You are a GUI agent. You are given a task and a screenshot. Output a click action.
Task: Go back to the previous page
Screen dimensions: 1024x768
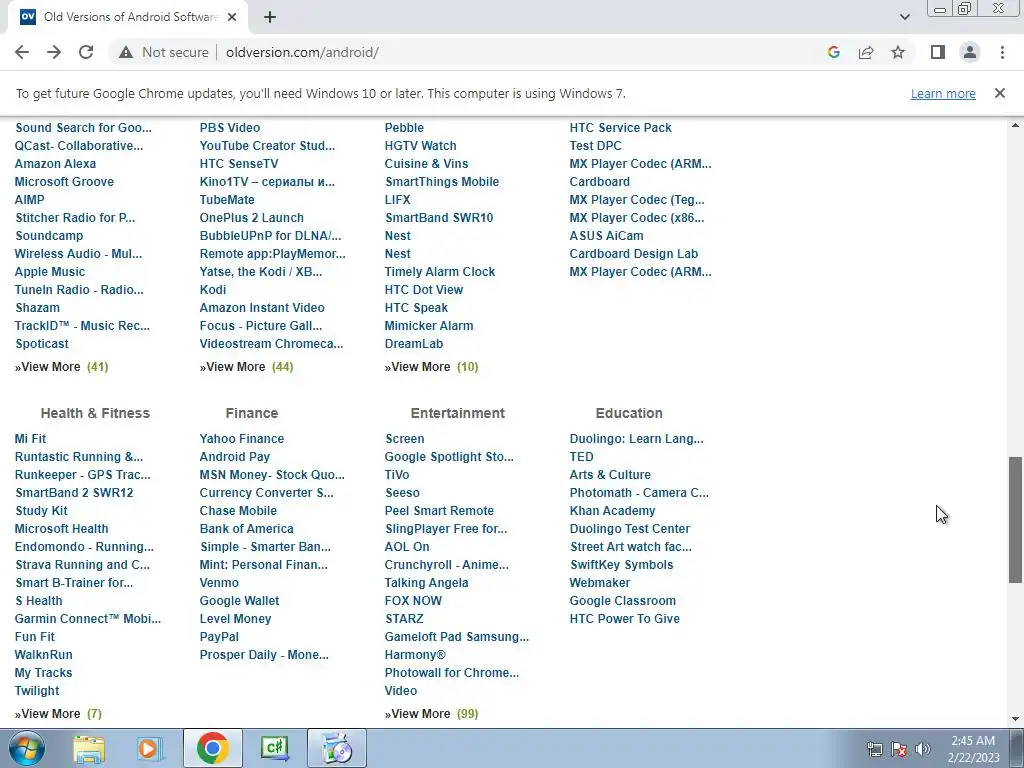click(22, 52)
